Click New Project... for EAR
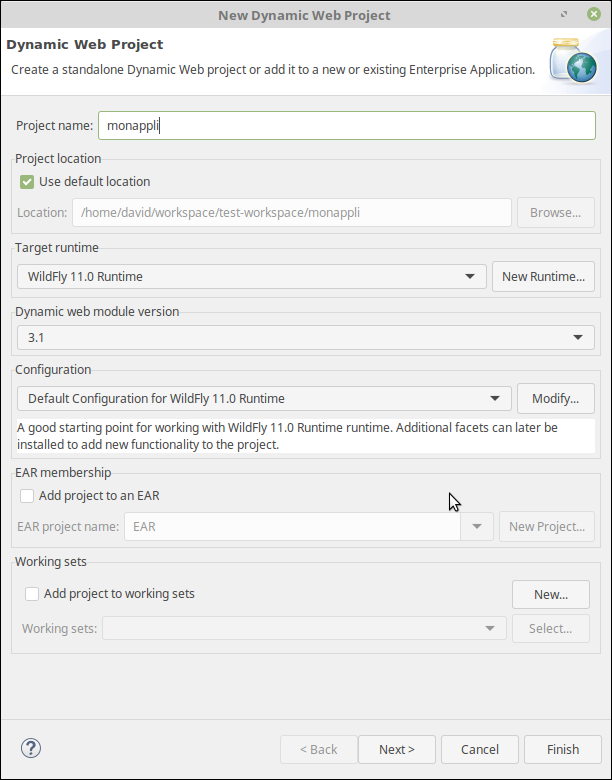The width and height of the screenshot is (612, 780). click(547, 527)
